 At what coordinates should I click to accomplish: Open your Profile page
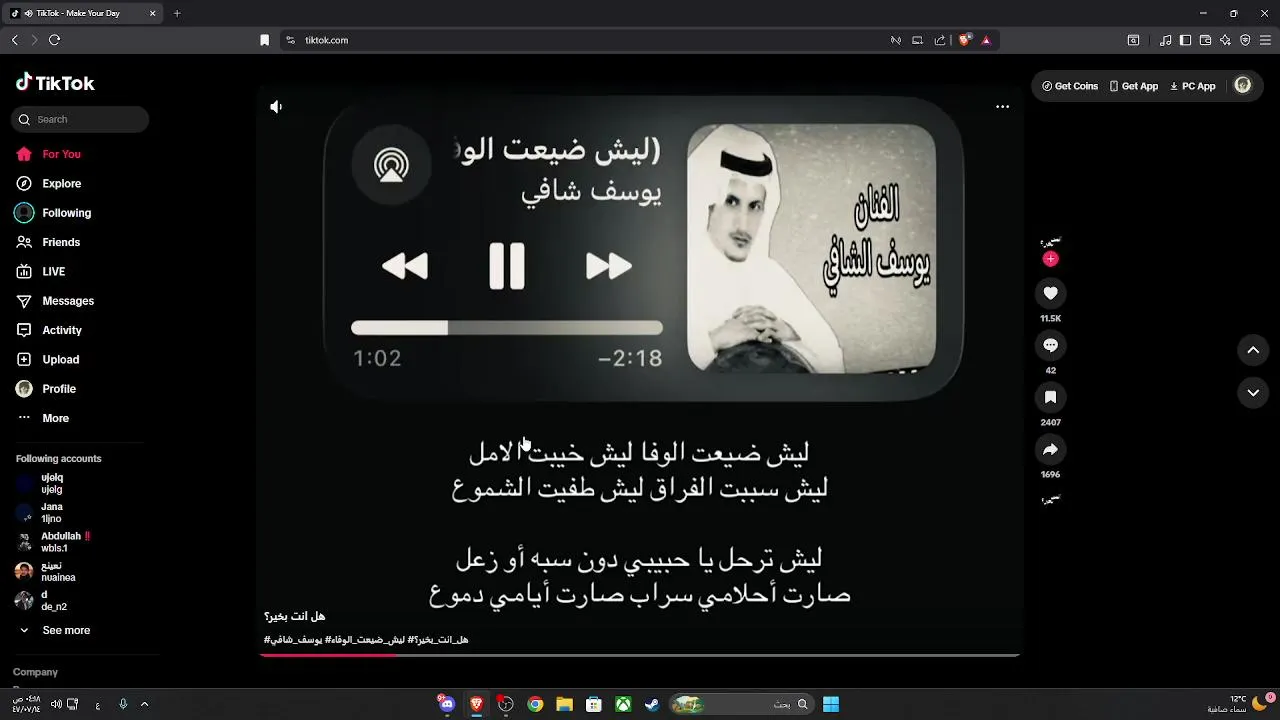(x=45, y=389)
